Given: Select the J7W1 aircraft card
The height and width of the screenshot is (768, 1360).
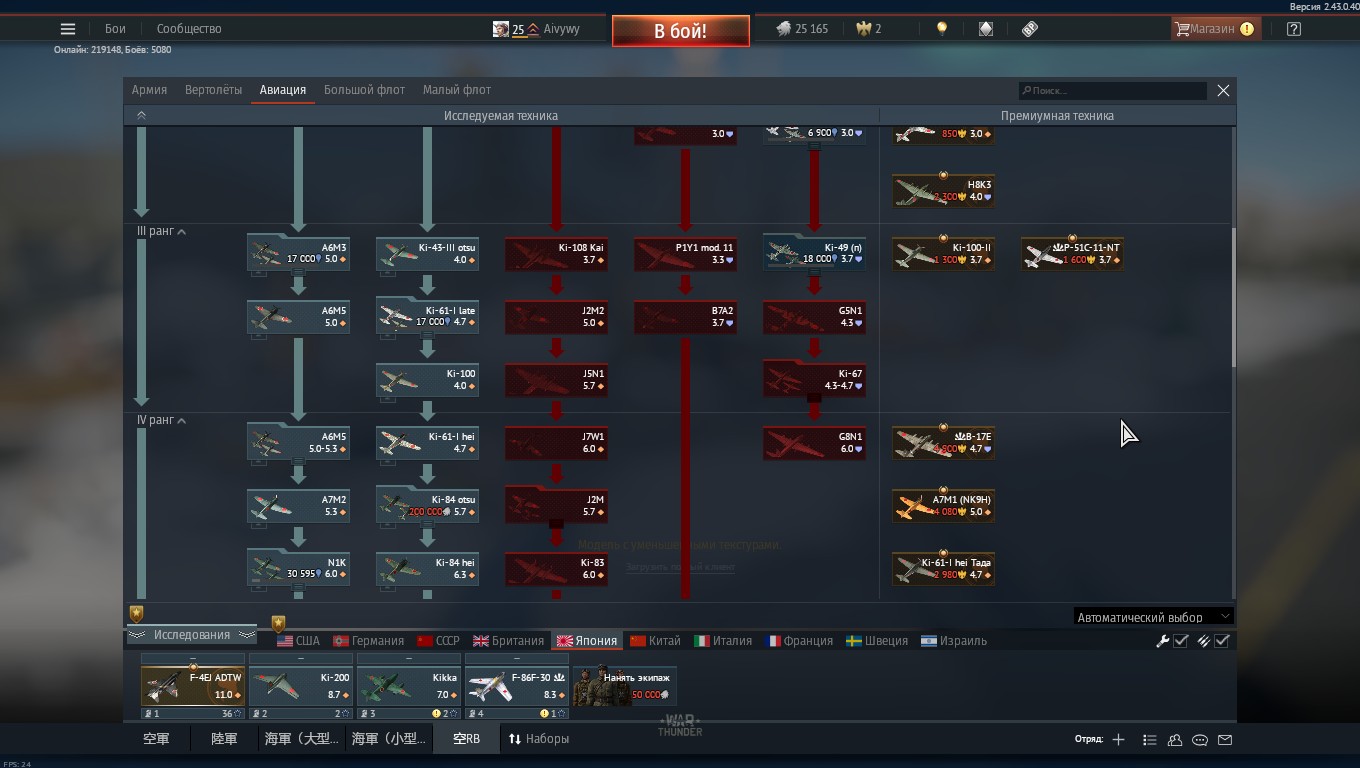Looking at the screenshot, I should [x=556, y=442].
